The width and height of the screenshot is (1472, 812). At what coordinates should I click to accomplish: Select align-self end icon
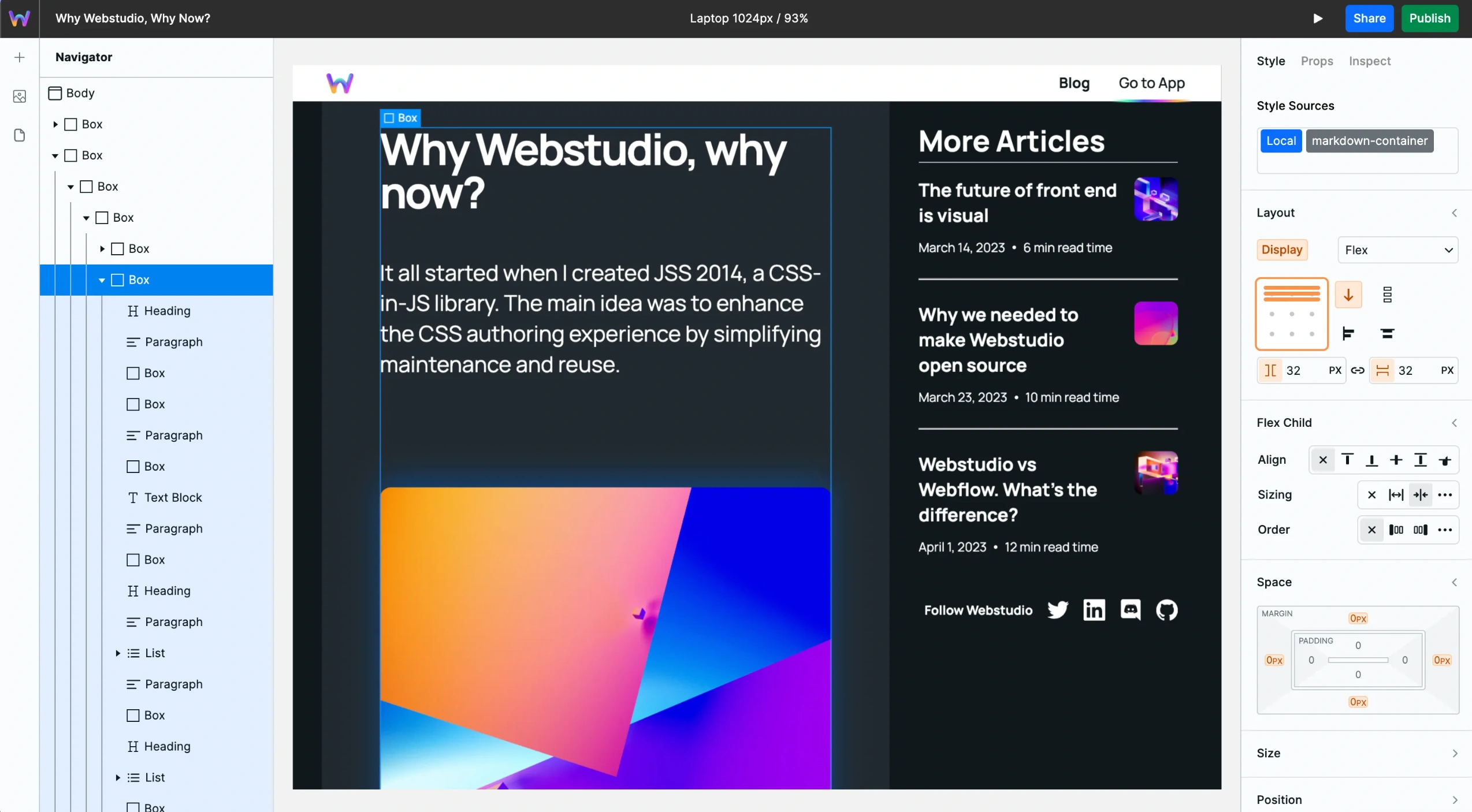point(1371,460)
